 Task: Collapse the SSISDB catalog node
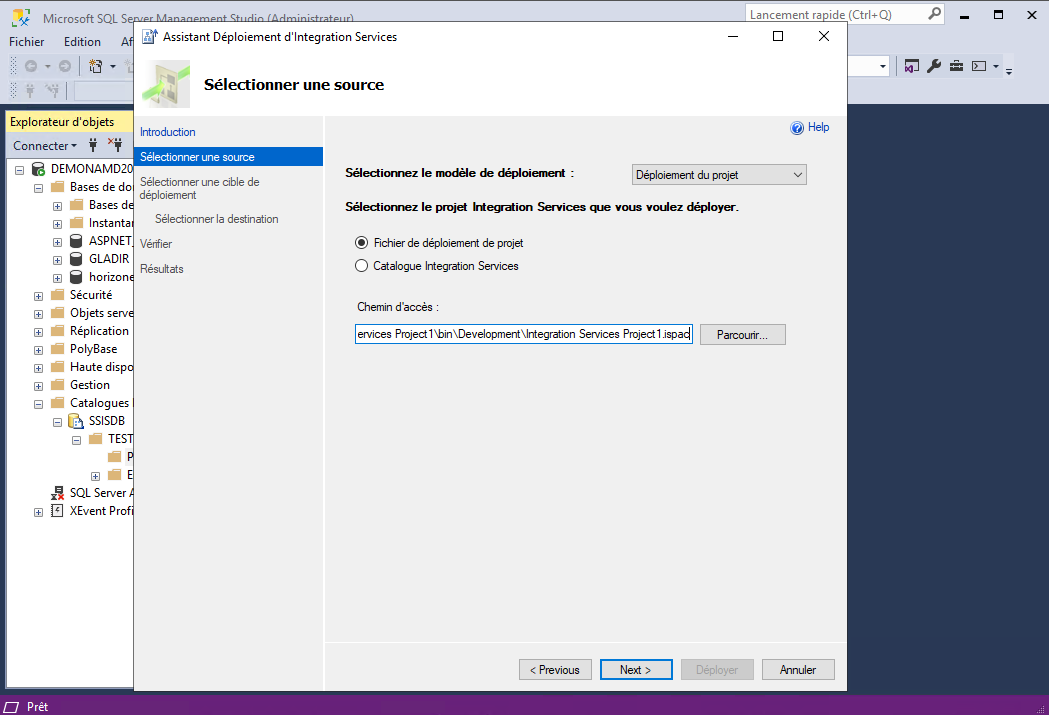58,423
